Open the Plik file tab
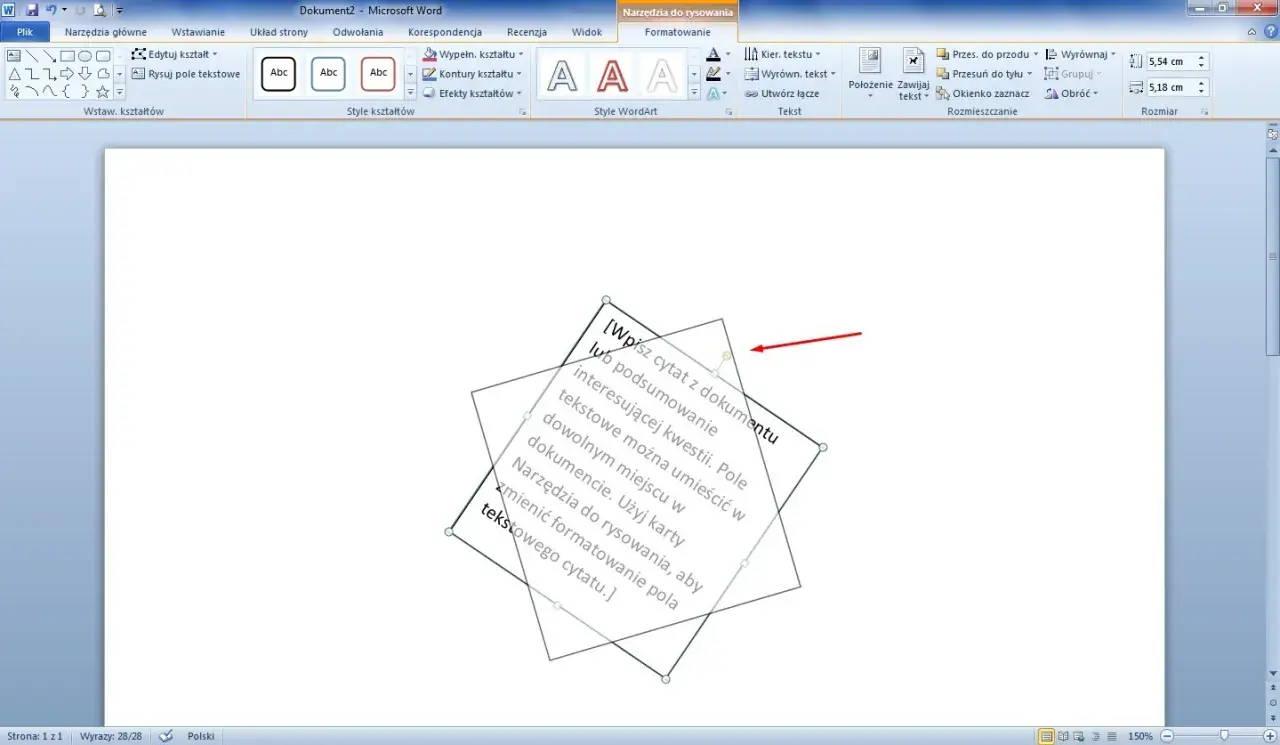1280x745 pixels. 25,32
